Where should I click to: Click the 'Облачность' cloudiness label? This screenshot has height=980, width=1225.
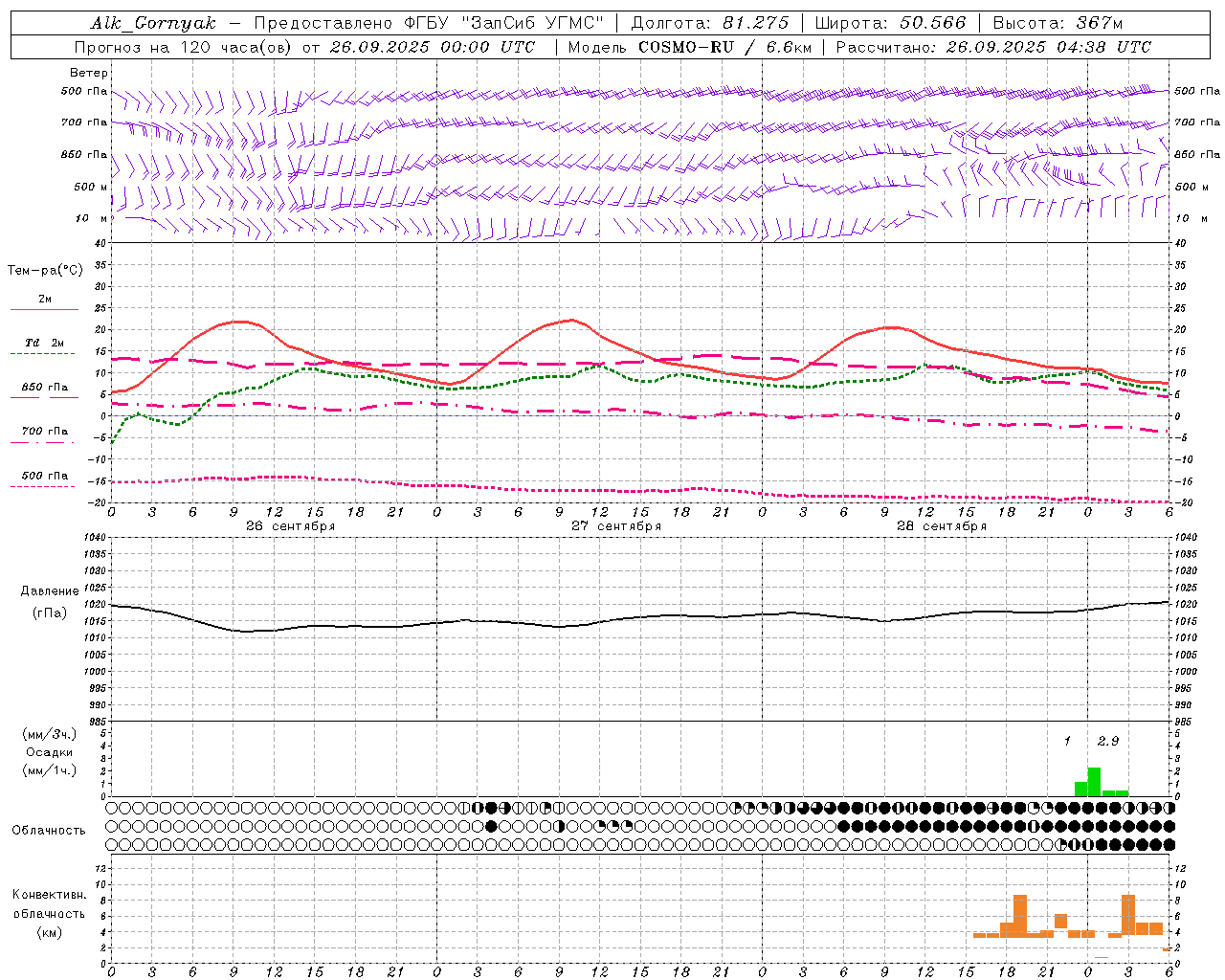point(48,830)
